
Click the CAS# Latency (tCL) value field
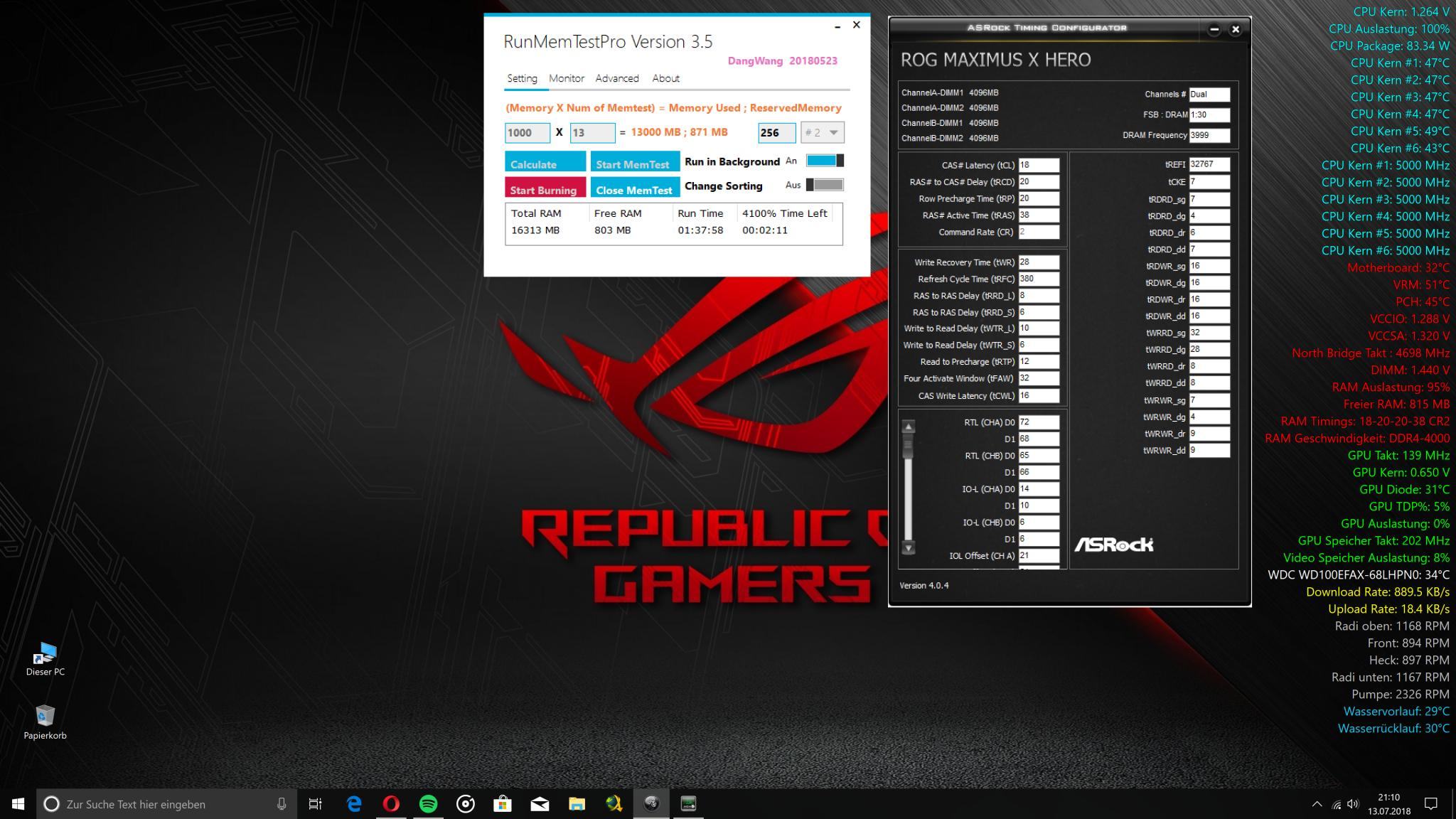tap(1039, 165)
